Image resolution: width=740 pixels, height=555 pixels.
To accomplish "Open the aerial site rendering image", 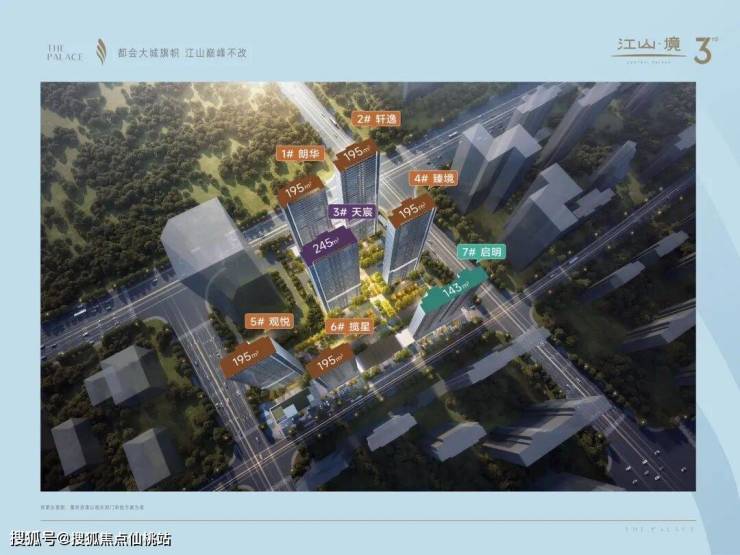I will pos(368,286).
